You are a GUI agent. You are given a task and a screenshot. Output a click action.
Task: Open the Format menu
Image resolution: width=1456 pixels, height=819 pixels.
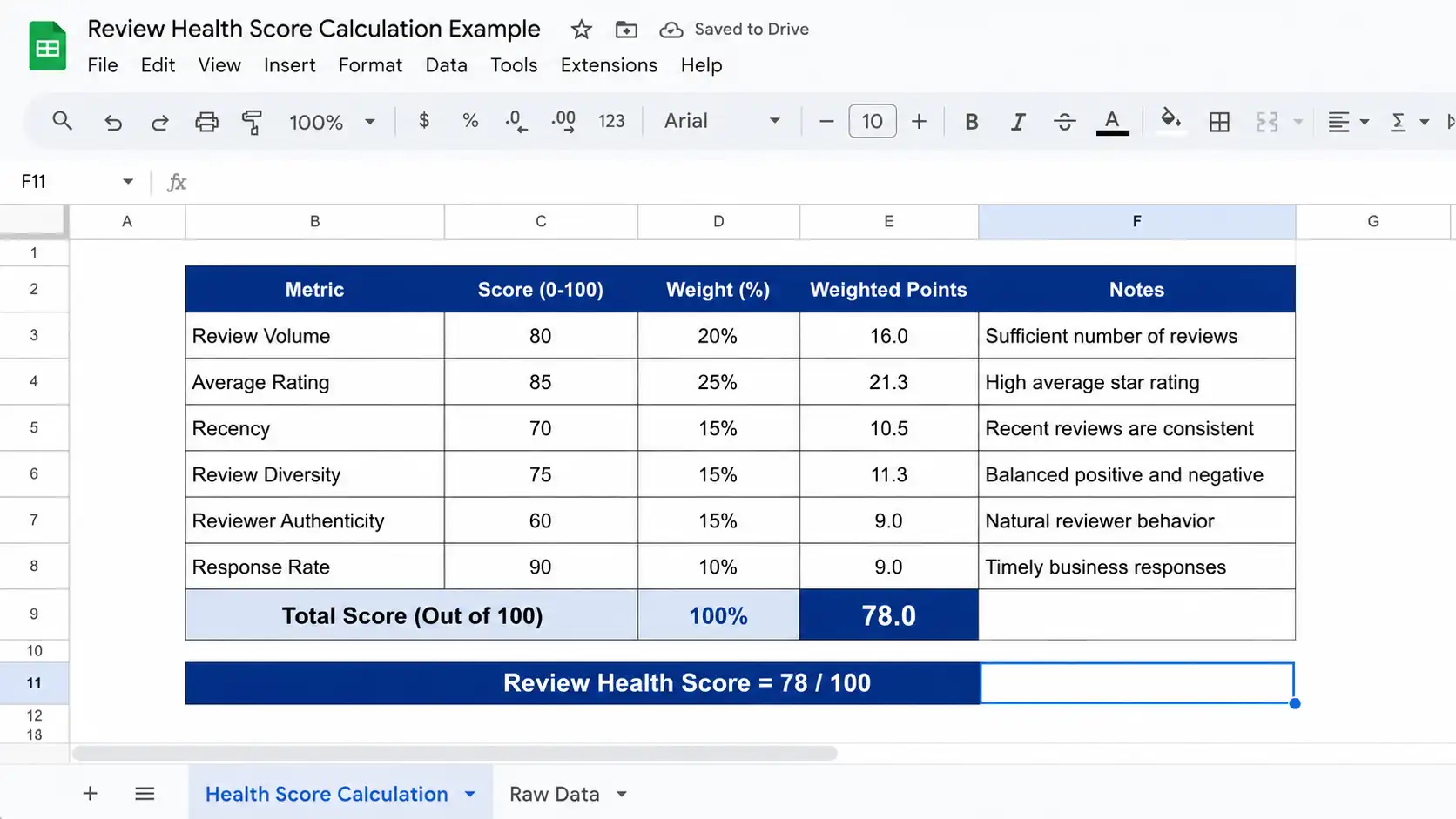(x=370, y=65)
